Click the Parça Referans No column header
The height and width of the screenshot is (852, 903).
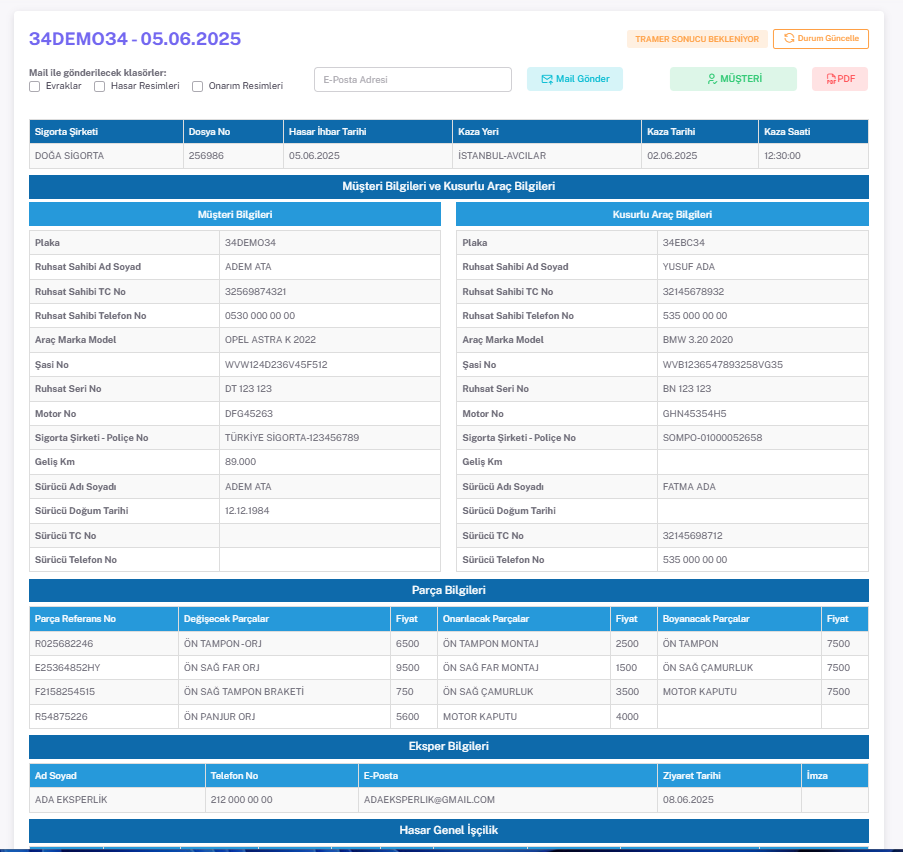coord(75,619)
